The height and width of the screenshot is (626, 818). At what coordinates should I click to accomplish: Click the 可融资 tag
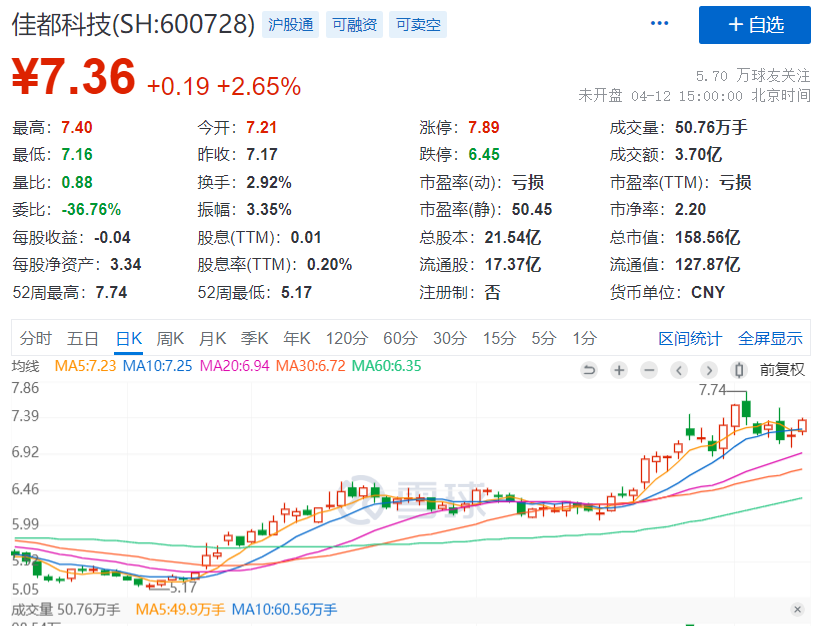pyautogui.click(x=355, y=25)
